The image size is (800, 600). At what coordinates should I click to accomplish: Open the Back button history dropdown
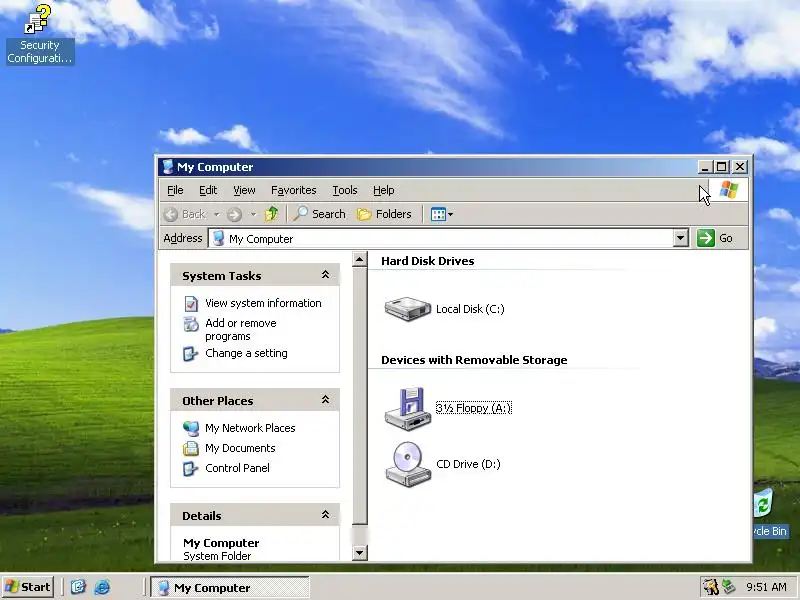[x=217, y=214]
